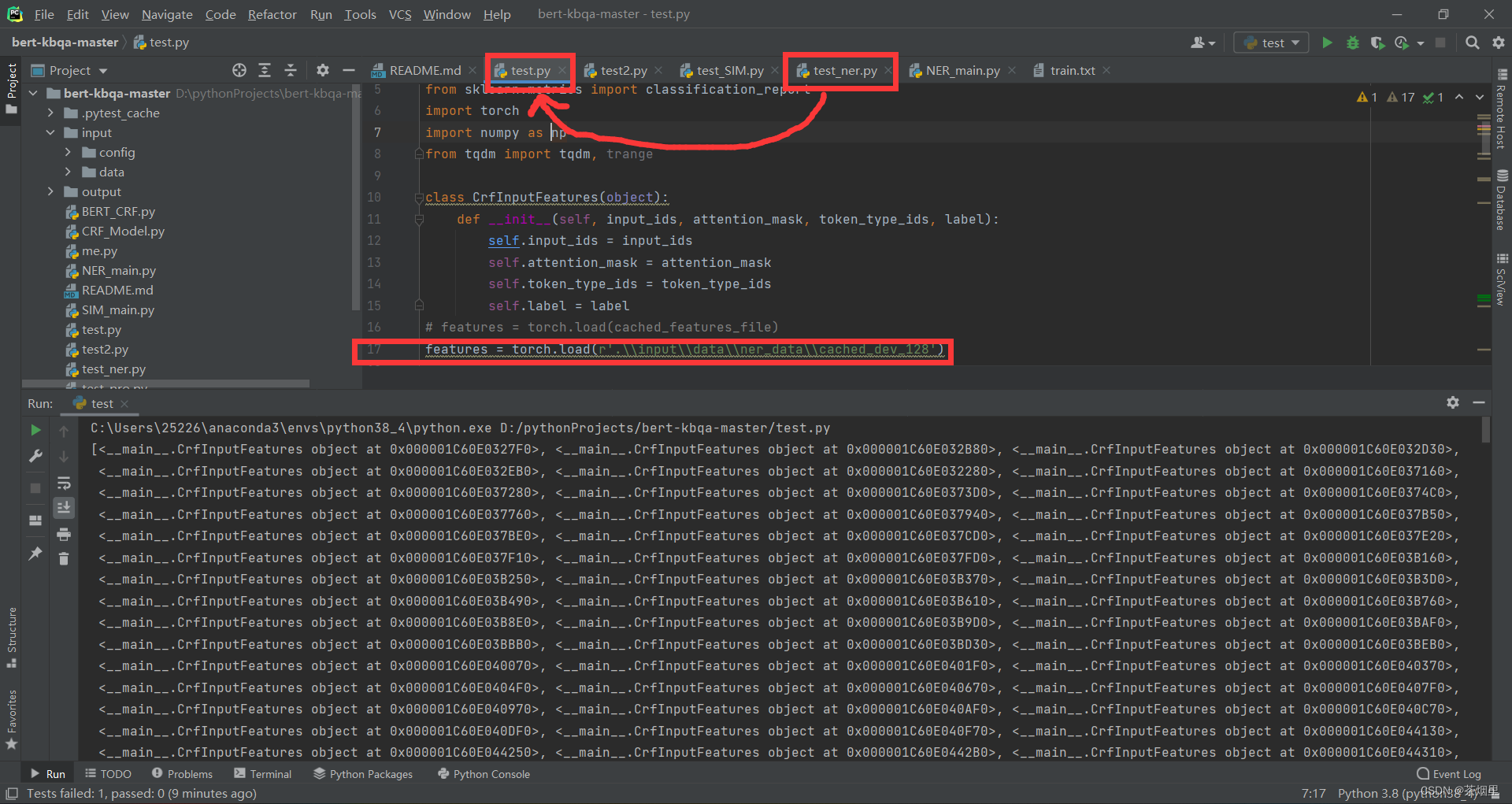Viewport: 1512px width, 804px height.
Task: Collapse all in Project panel
Action: tap(291, 70)
